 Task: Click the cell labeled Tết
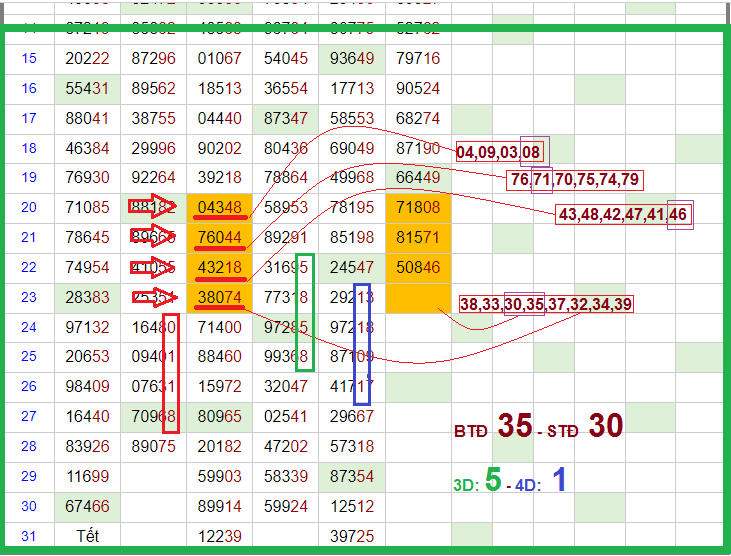pos(88,537)
